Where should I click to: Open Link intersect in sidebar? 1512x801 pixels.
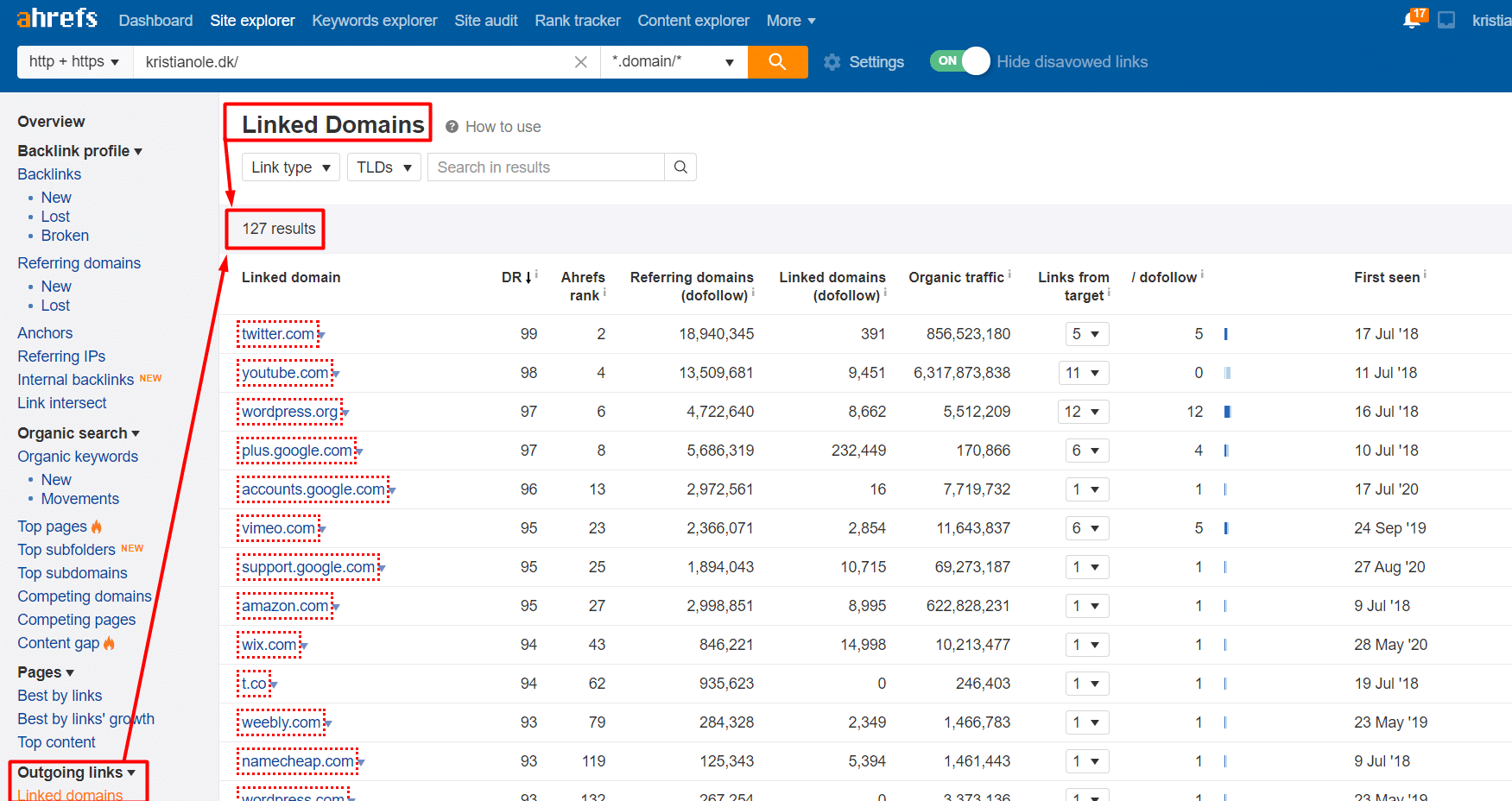[62, 403]
